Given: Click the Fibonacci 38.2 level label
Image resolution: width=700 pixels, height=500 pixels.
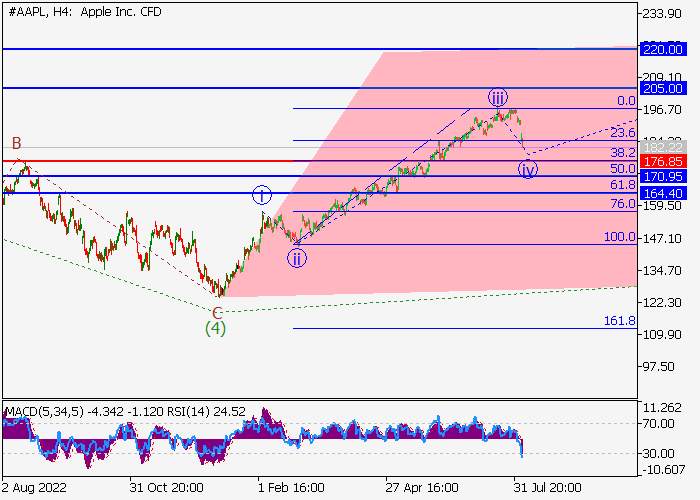Looking at the screenshot, I should click(622, 153).
